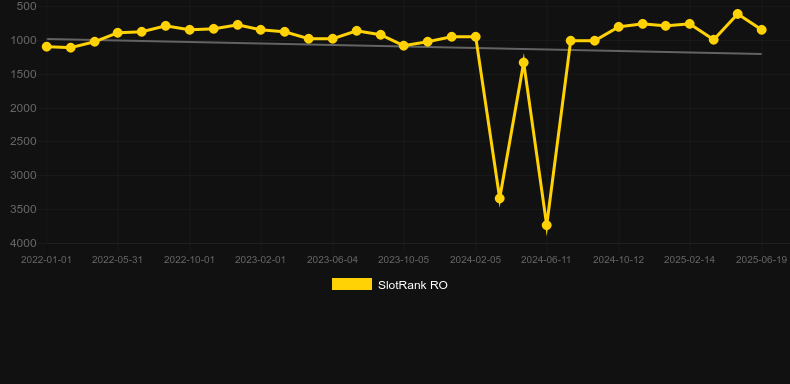Select the data point above 2023-06-04
The image size is (790, 384).
[x=333, y=39]
